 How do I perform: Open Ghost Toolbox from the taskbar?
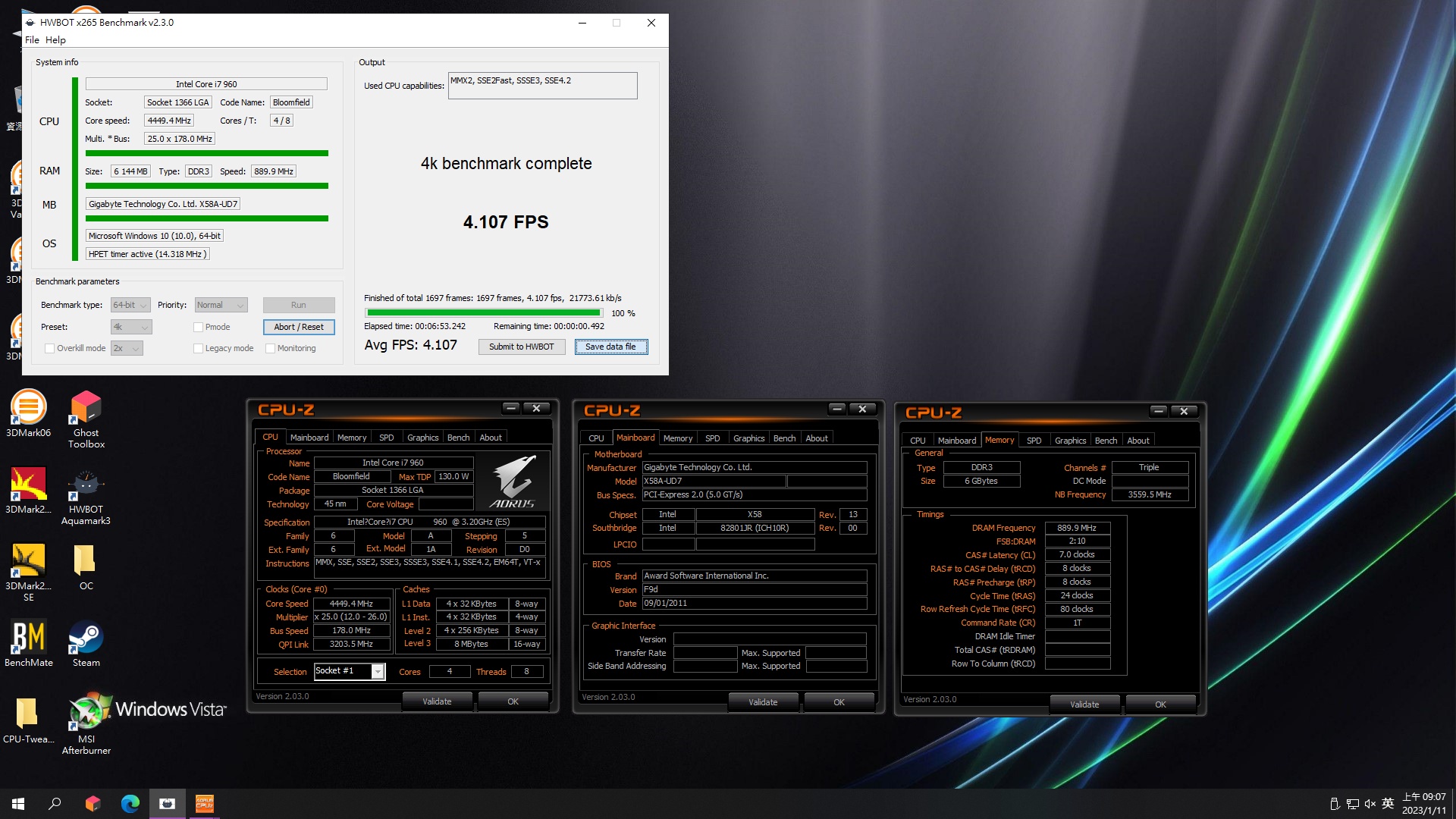[x=93, y=804]
